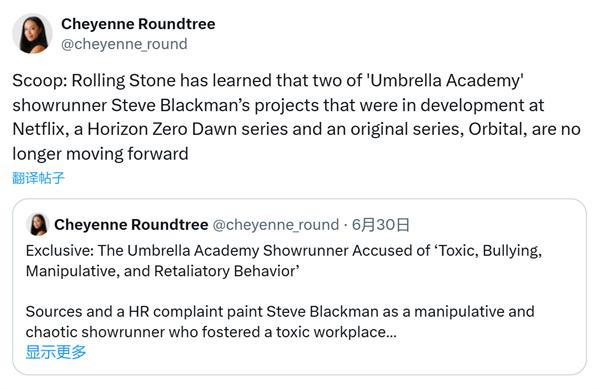Viewport: 600px width, 389px height.
Task: Click the 'longer moving forward' text line
Action: (100, 154)
